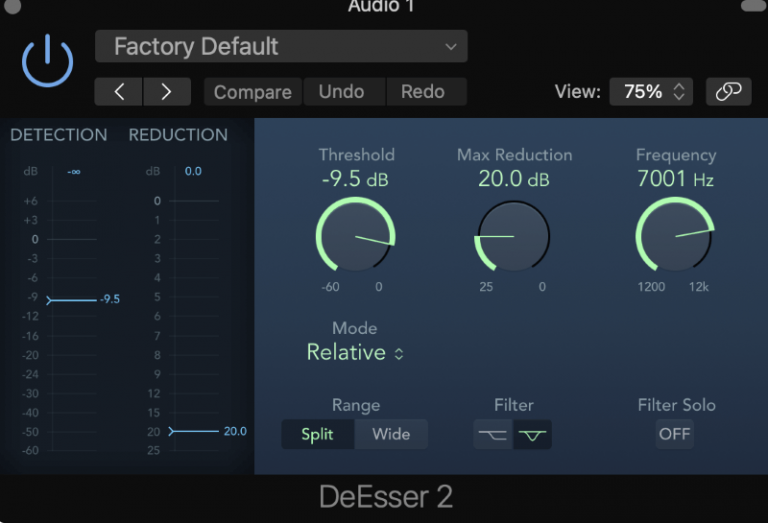
Task: Click the -60 label under Threshold knob
Action: pos(330,287)
